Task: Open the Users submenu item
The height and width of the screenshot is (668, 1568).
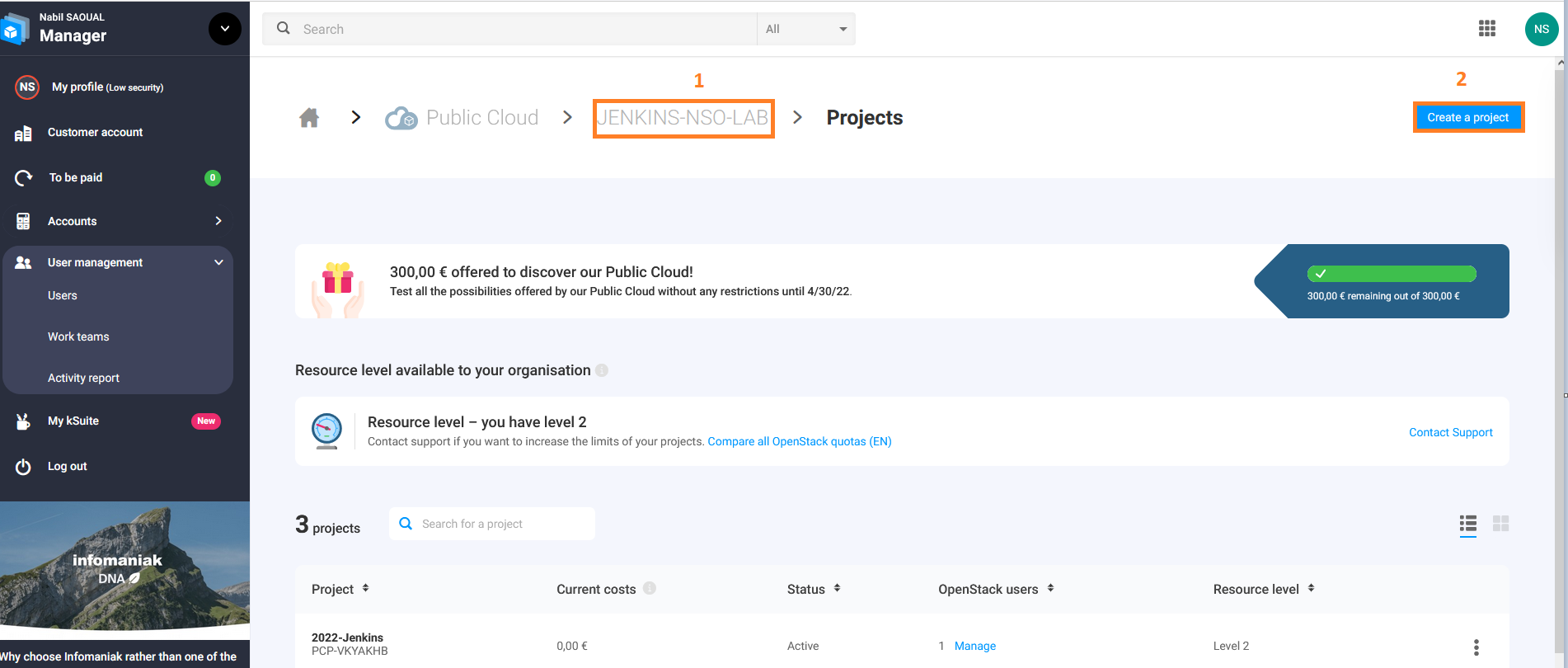Action: [x=63, y=295]
